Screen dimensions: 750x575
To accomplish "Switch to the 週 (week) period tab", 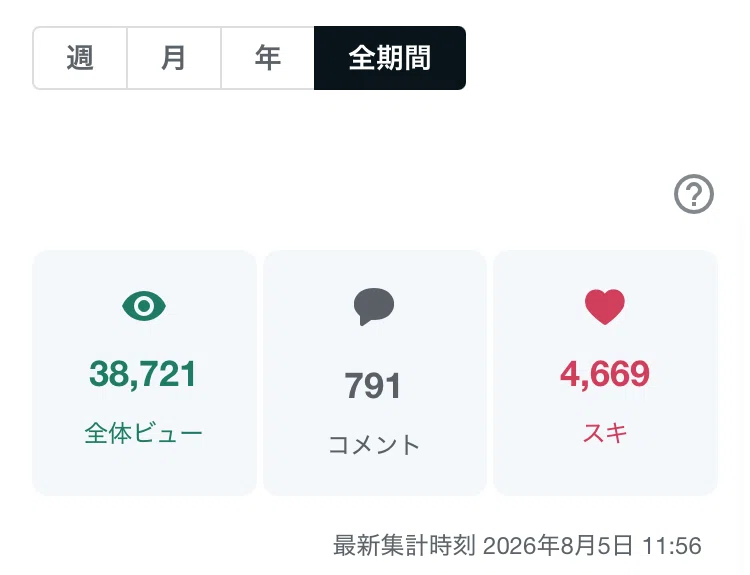I will pyautogui.click(x=80, y=58).
